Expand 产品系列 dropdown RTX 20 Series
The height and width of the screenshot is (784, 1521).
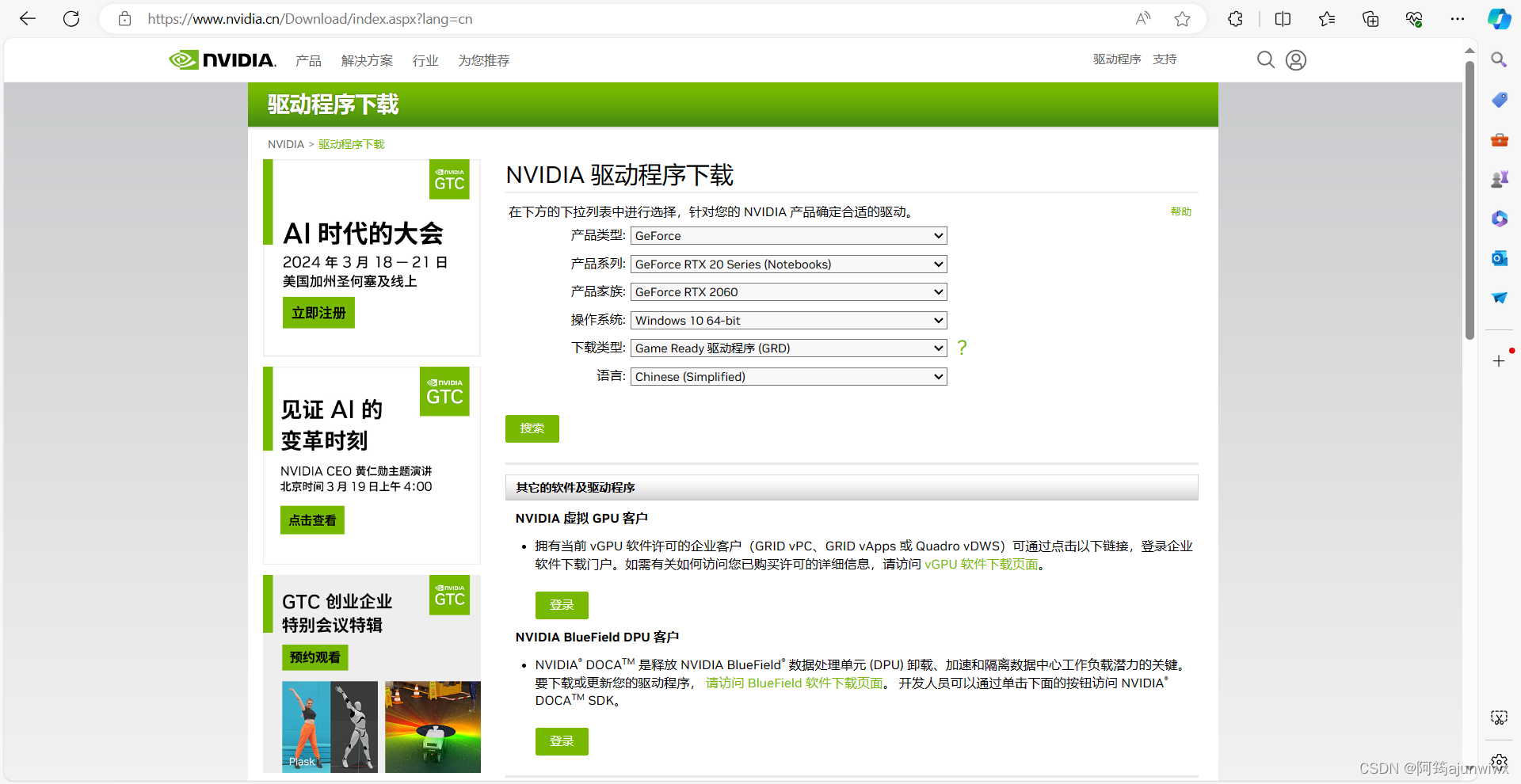point(789,265)
